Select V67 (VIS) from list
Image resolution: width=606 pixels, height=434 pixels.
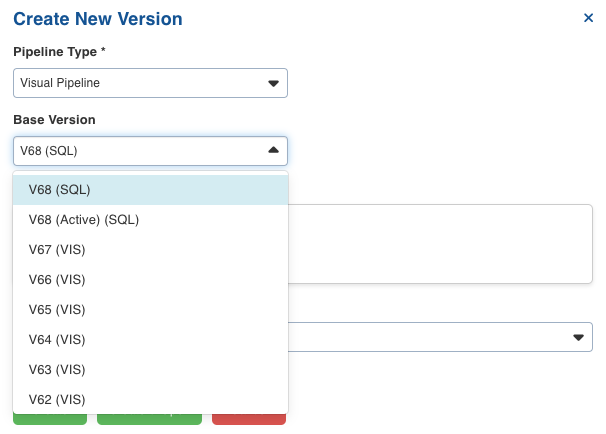click(x=150, y=250)
